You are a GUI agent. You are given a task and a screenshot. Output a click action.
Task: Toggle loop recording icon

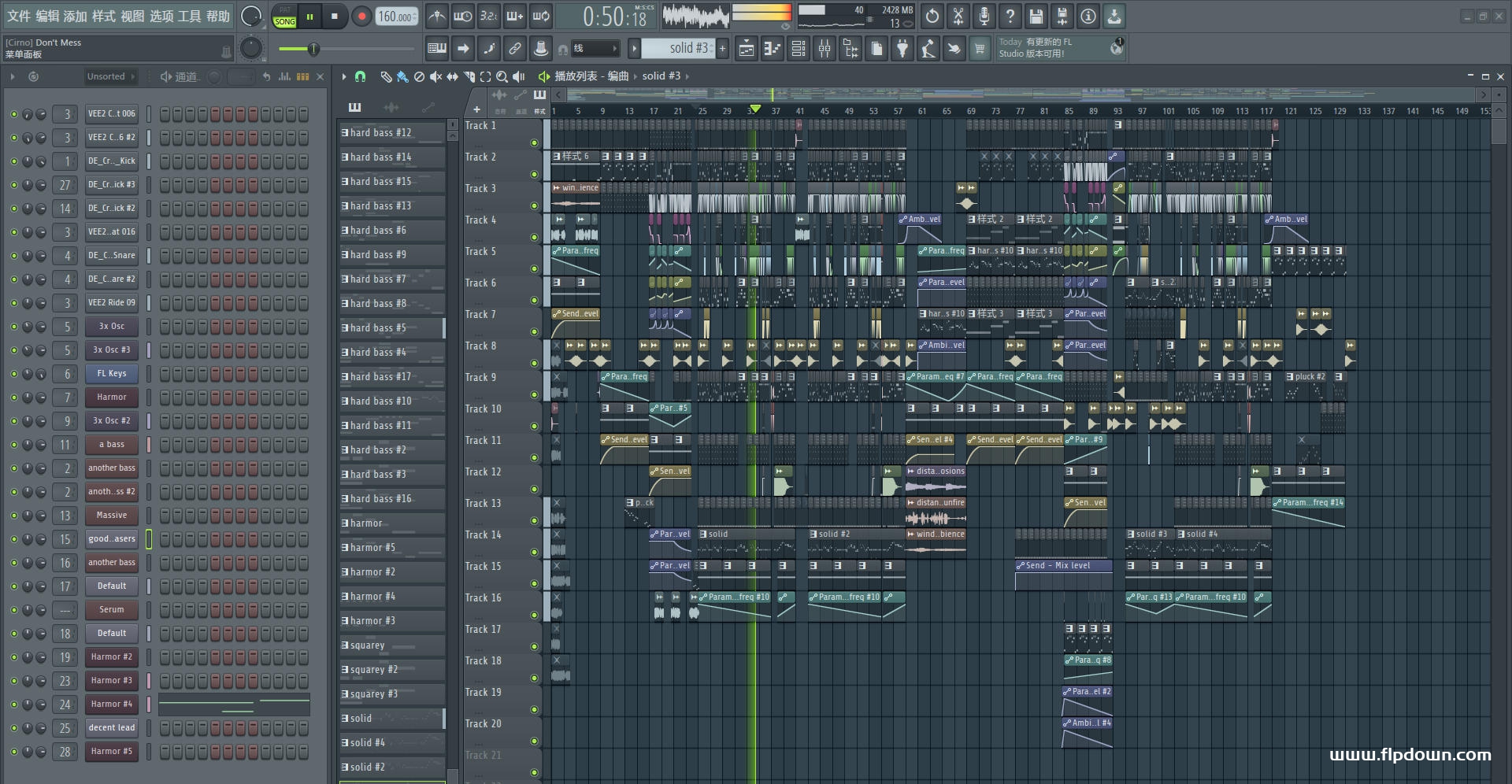[x=542, y=16]
